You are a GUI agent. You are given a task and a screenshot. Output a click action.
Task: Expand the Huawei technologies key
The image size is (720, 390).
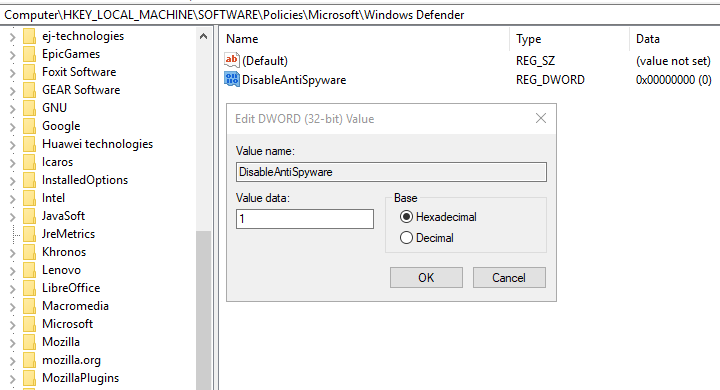[12, 145]
